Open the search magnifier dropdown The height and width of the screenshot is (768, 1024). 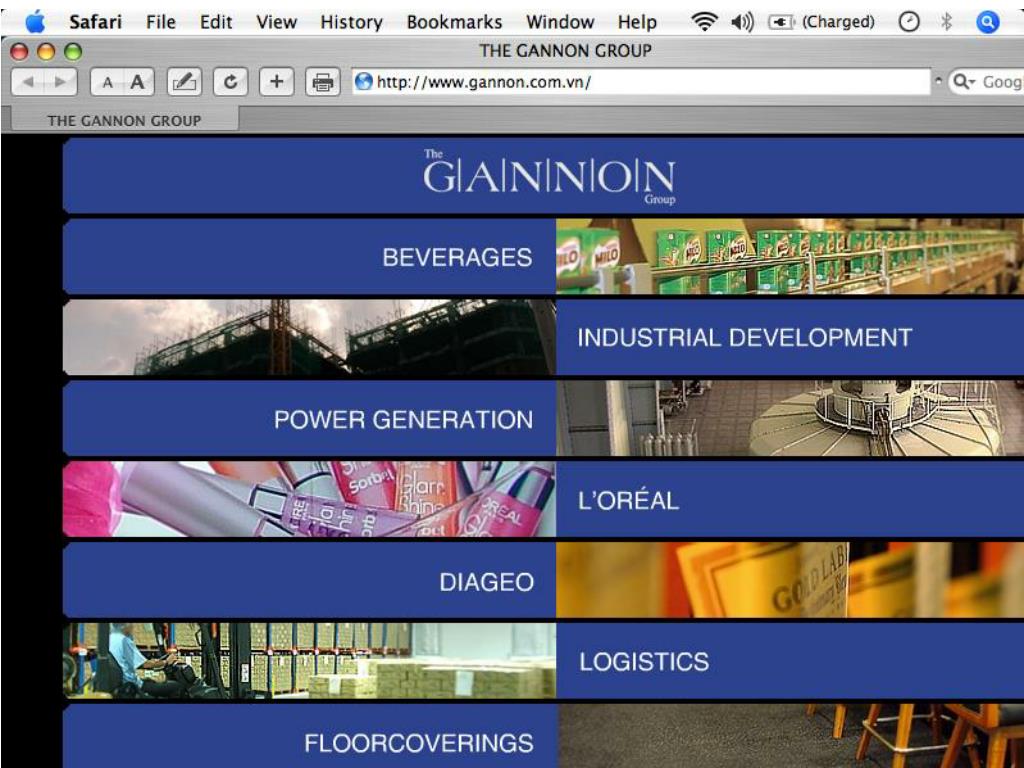(x=963, y=82)
